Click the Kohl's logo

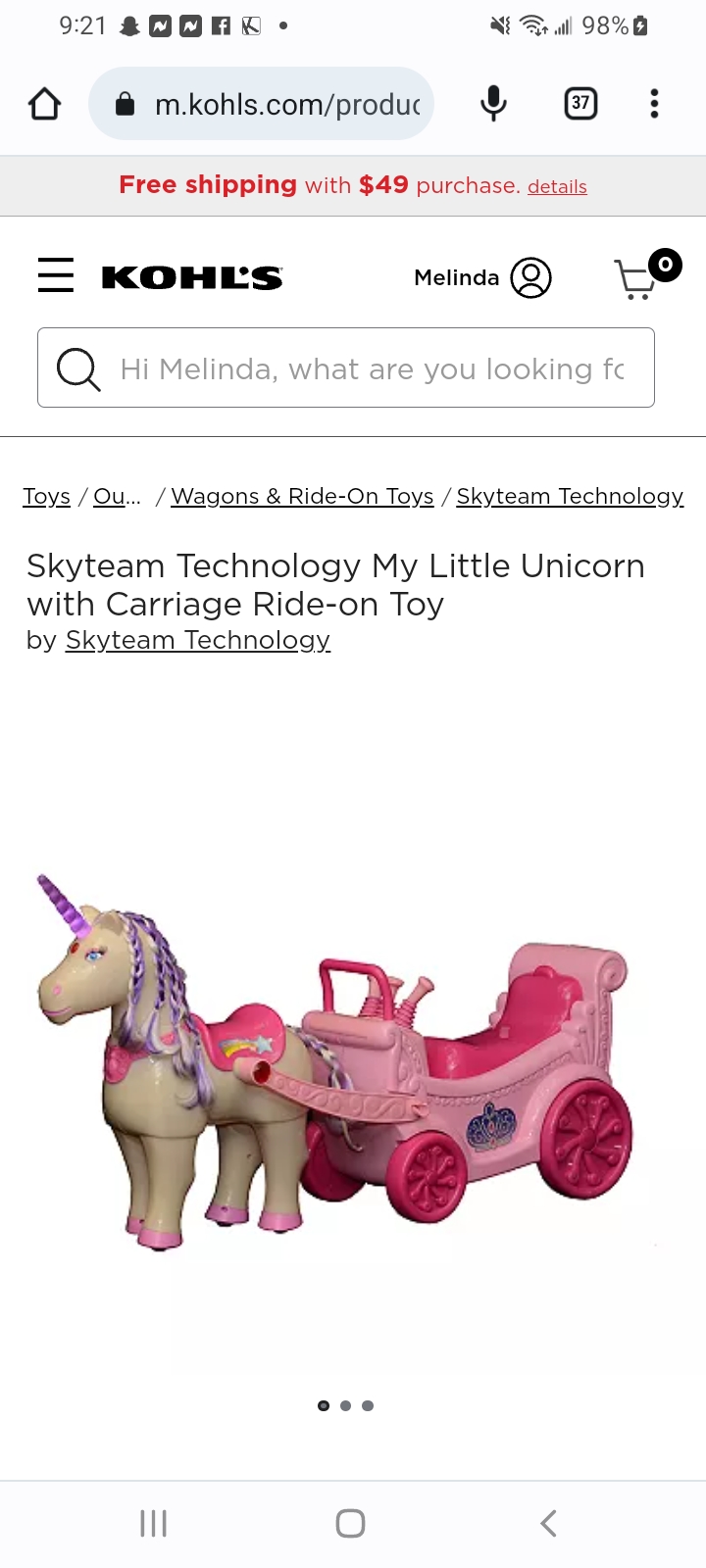(x=192, y=278)
